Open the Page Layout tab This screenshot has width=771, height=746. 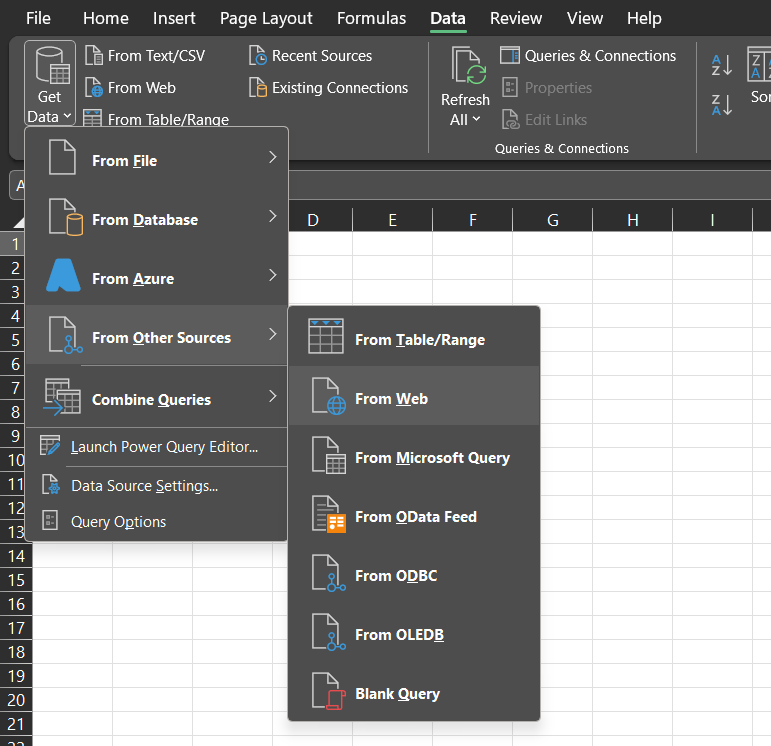click(x=266, y=18)
